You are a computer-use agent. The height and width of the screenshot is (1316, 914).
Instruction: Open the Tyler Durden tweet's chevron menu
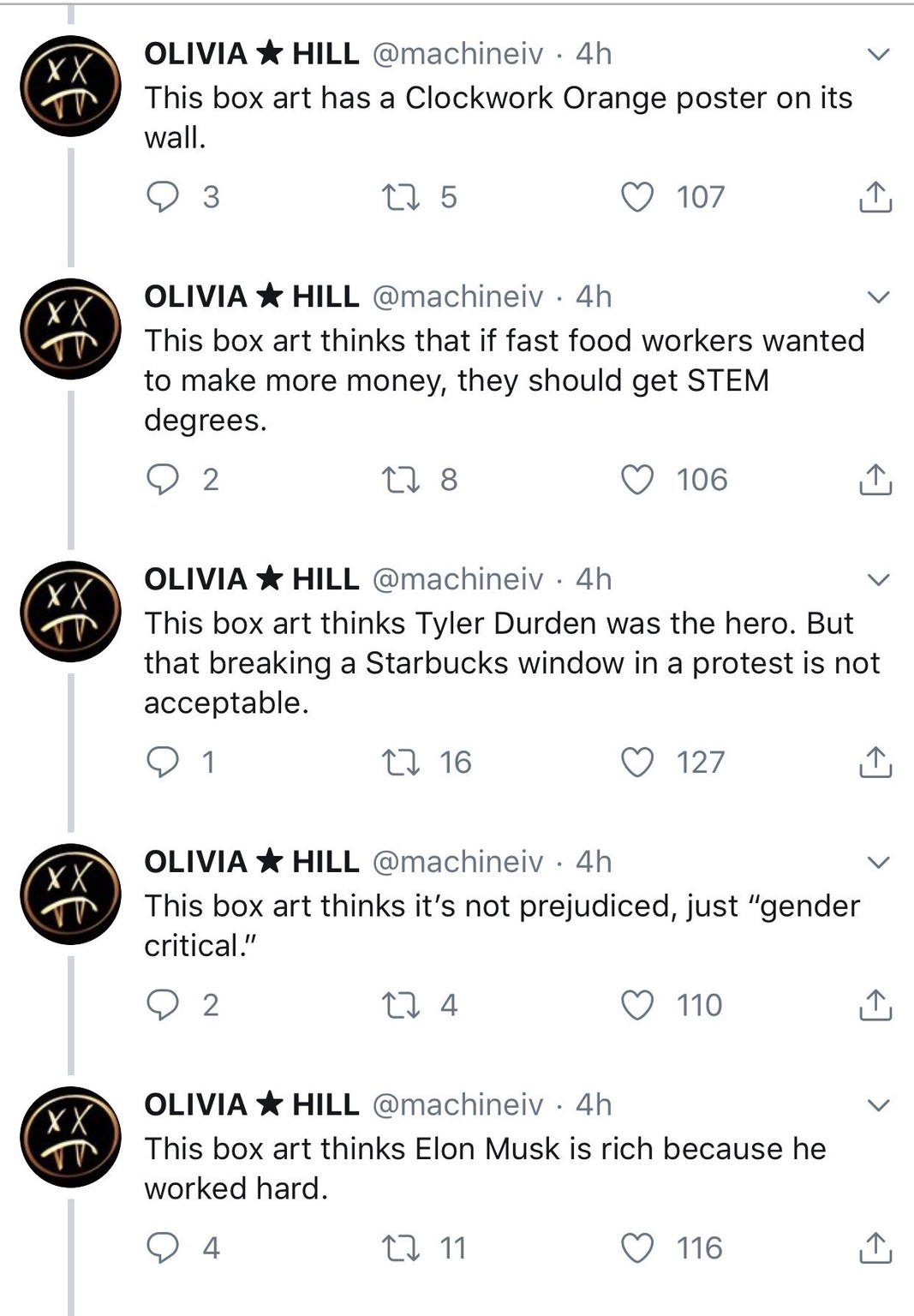[x=878, y=580]
